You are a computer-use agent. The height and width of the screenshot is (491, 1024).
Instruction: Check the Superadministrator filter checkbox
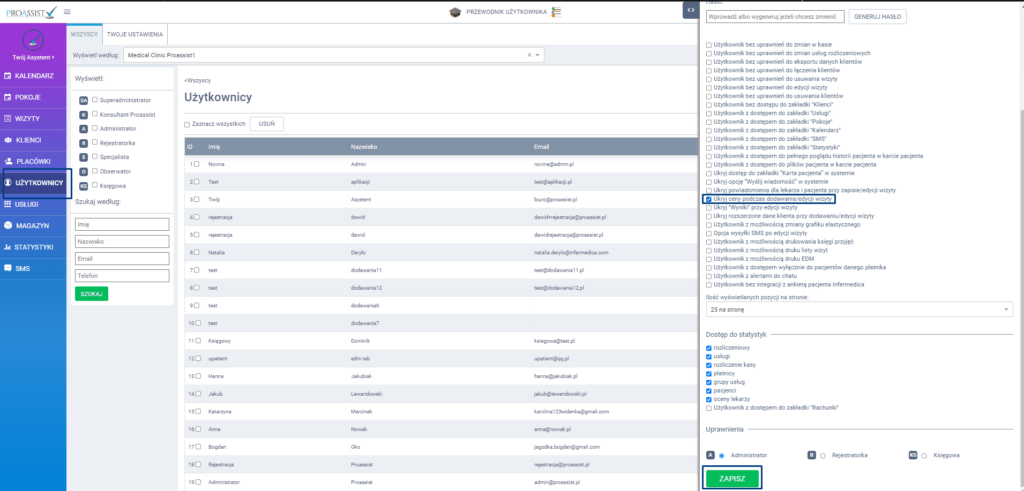95,100
